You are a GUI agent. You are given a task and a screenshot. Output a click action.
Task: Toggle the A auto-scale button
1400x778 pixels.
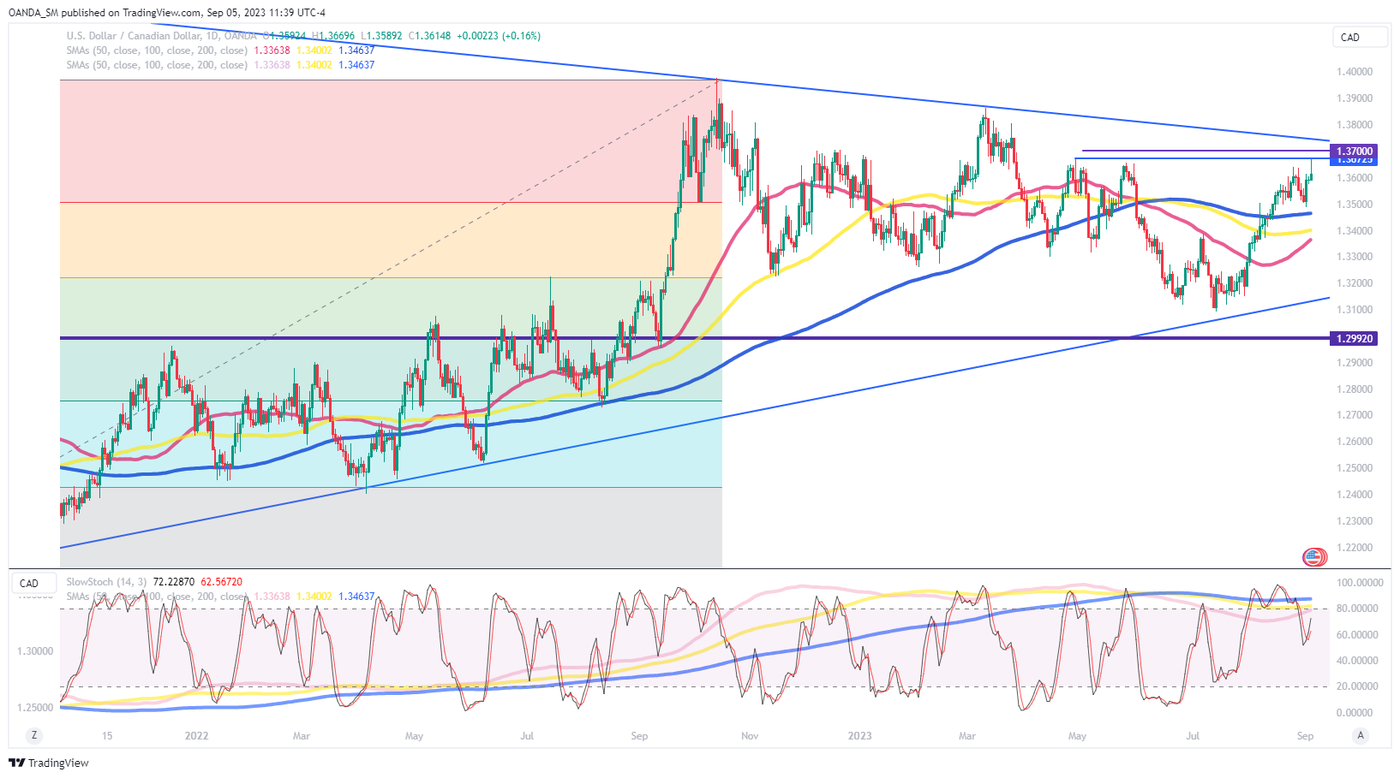(x=1359, y=735)
